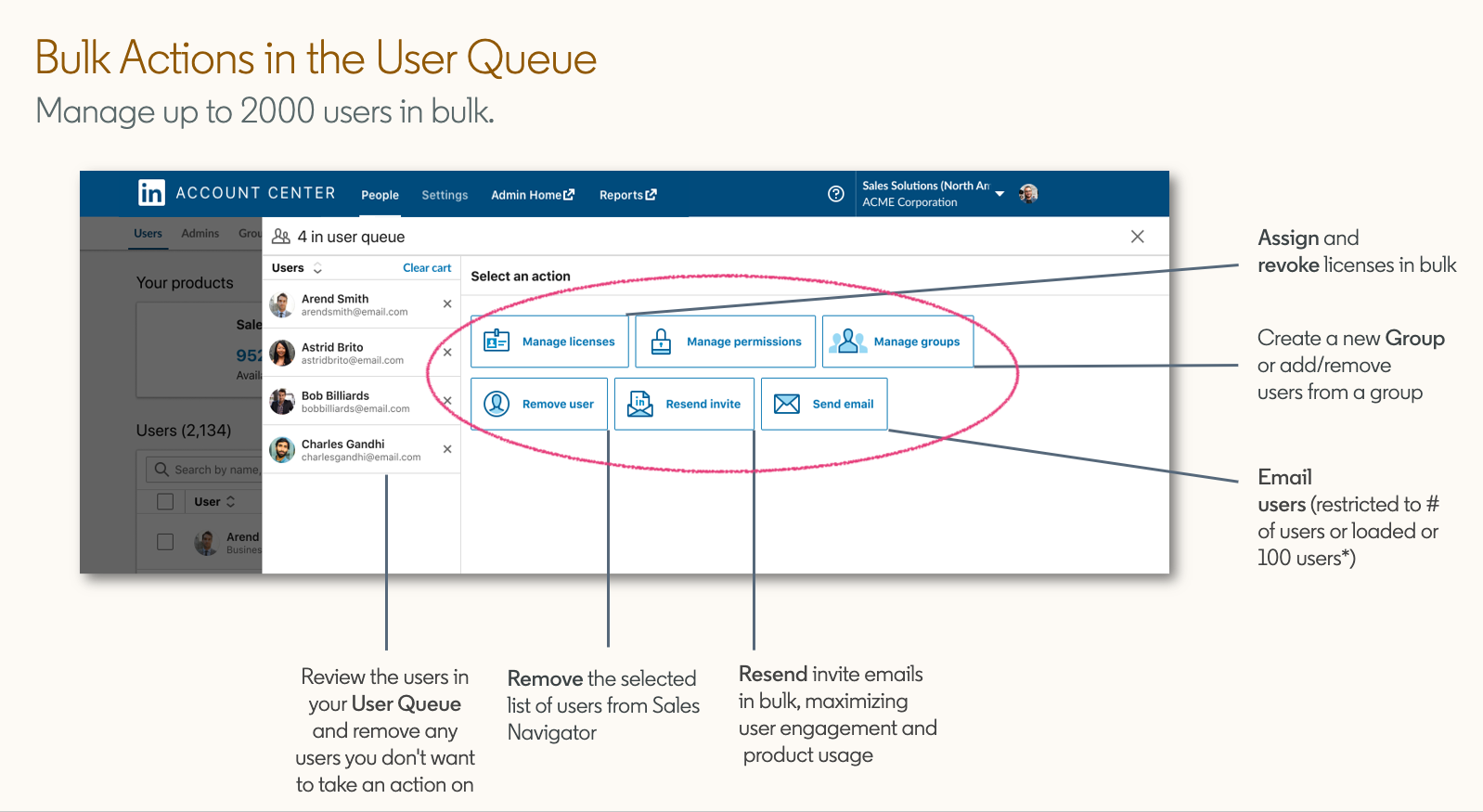This screenshot has height=812, width=1483.
Task: Remove Bob Billiards from queue
Action: pyautogui.click(x=447, y=400)
